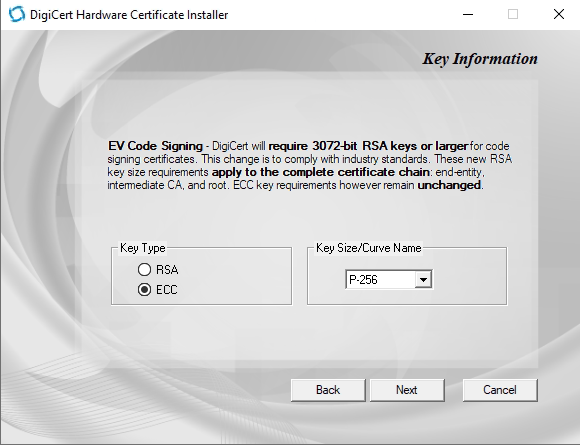
Task: Cancel the certificate installation
Action: click(x=500, y=390)
